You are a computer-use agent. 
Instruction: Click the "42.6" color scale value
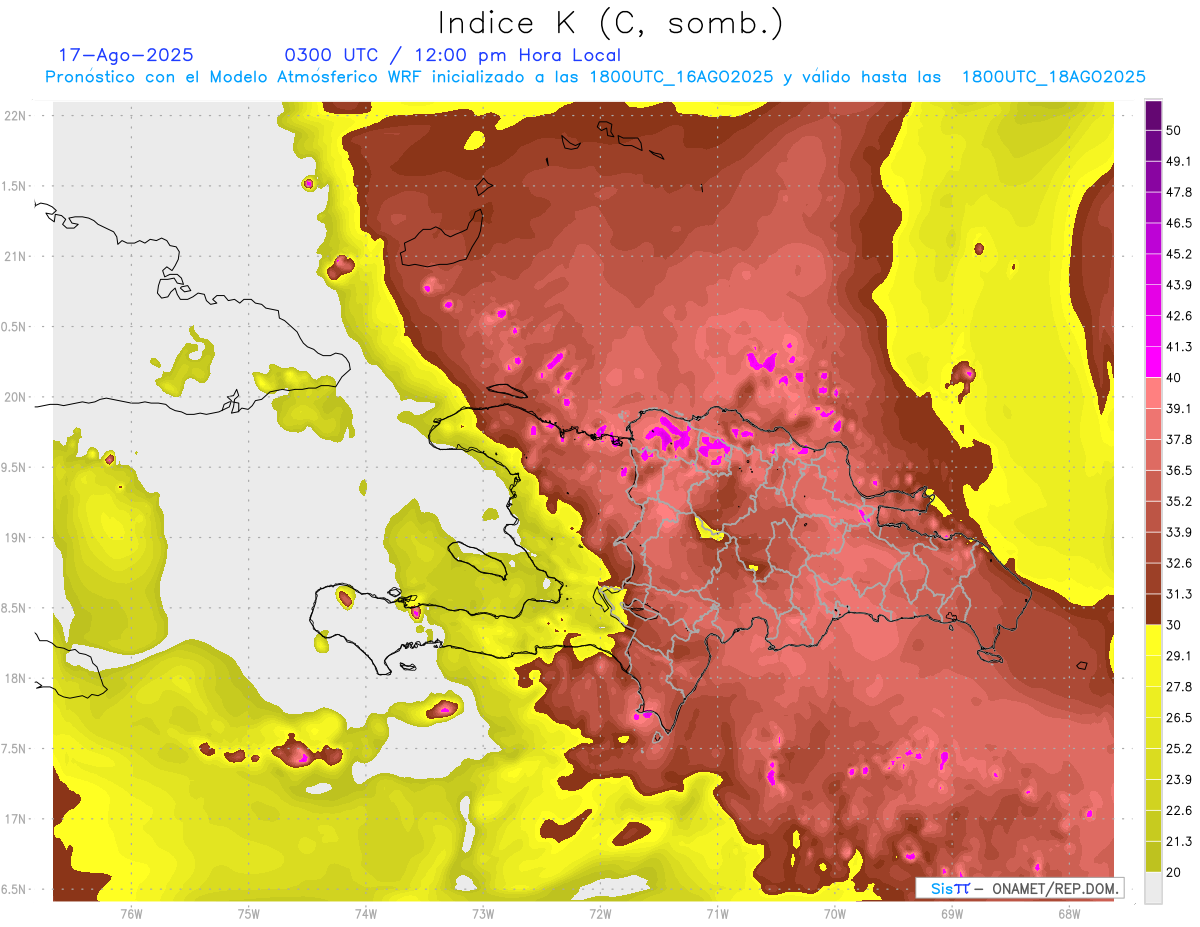[x=1179, y=316]
